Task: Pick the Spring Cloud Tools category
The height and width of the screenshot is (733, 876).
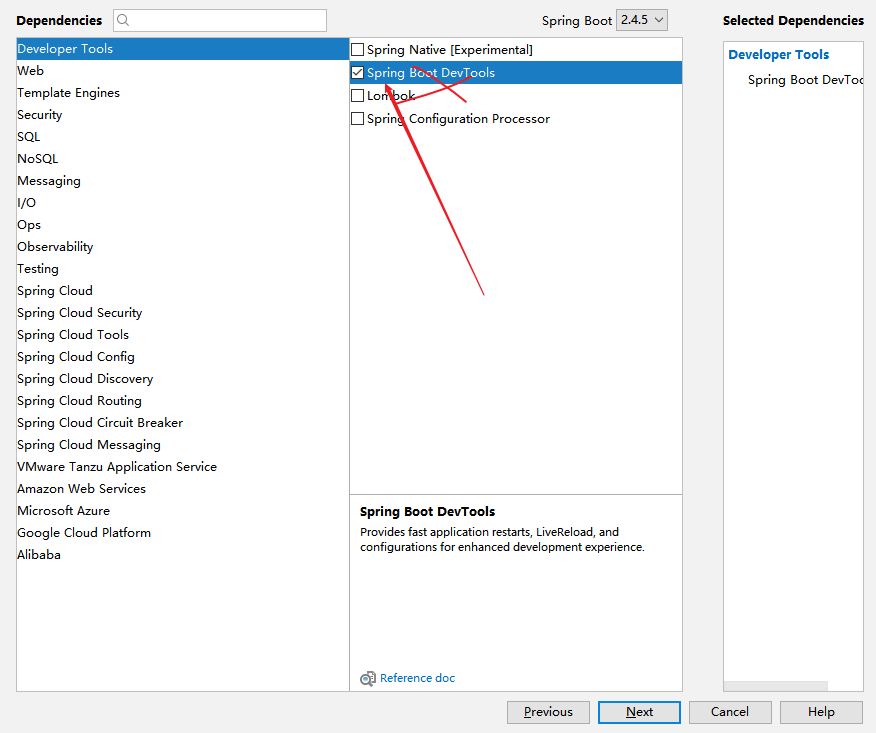Action: point(183,335)
